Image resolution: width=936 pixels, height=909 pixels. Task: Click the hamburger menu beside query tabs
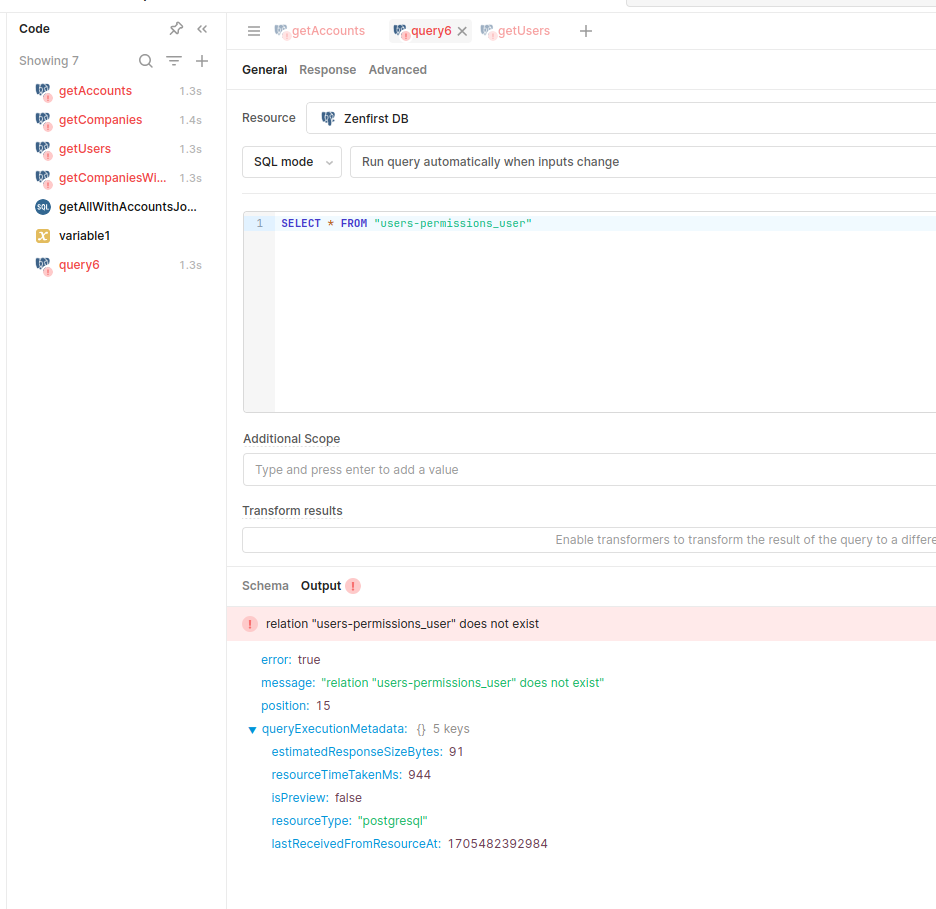pos(254,31)
